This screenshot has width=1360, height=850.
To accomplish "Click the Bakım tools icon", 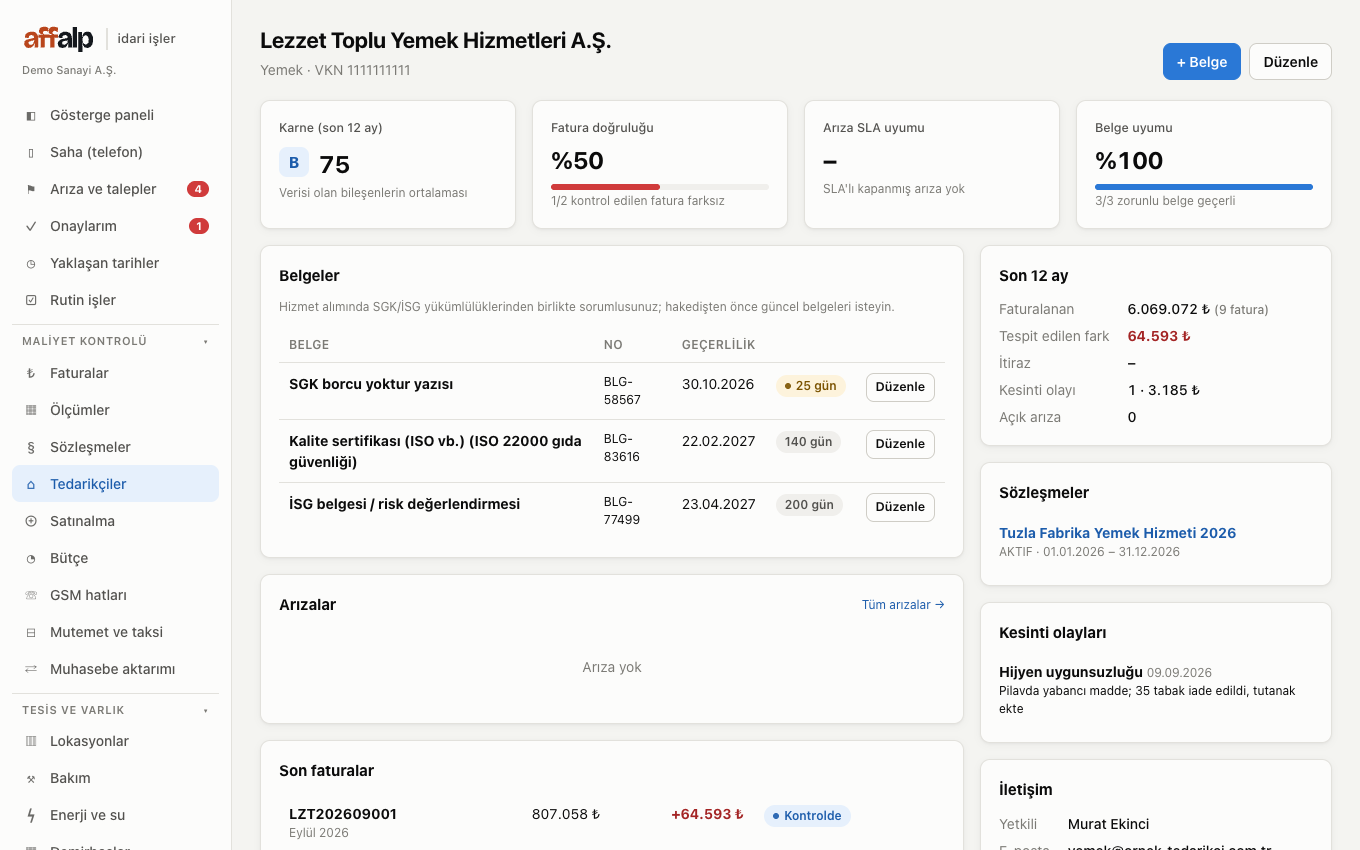I will (31, 778).
